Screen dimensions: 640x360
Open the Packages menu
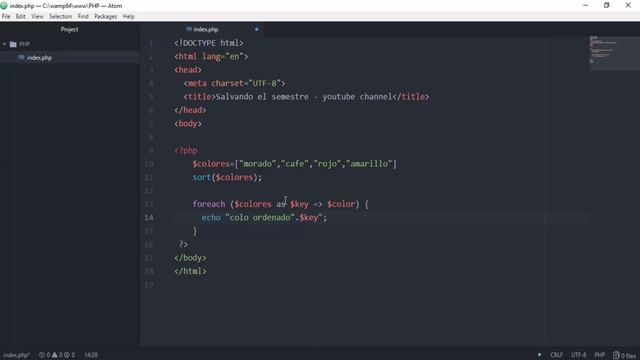click(x=105, y=16)
